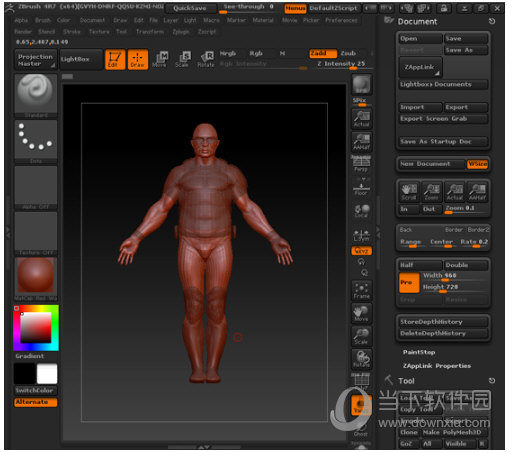Click the AAHalf icon in Document panel
Screen dimensions: 515x452
pyautogui.click(x=477, y=192)
